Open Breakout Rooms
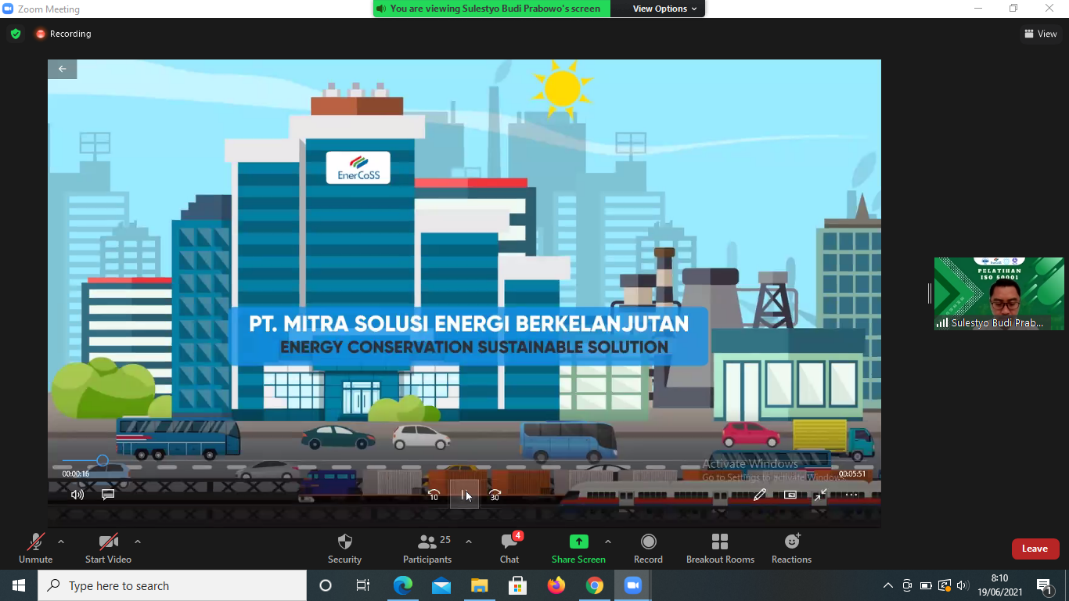Screen dimensions: 1069x601 coord(720,549)
